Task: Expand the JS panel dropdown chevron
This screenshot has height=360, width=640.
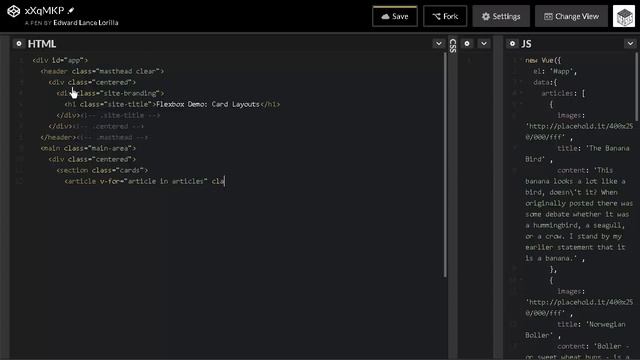Action: tap(630, 44)
